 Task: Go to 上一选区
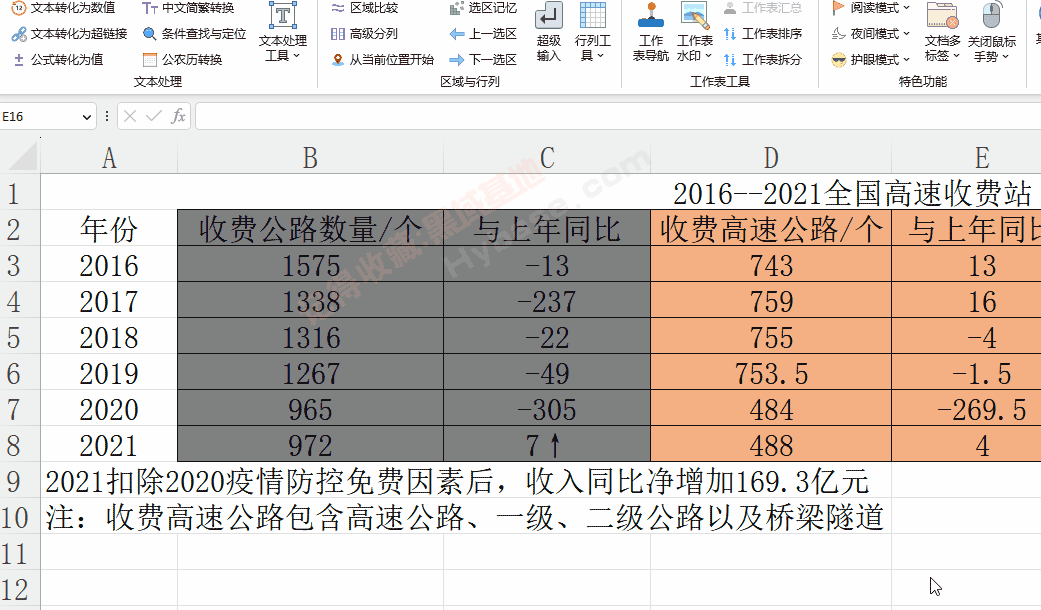click(483, 34)
